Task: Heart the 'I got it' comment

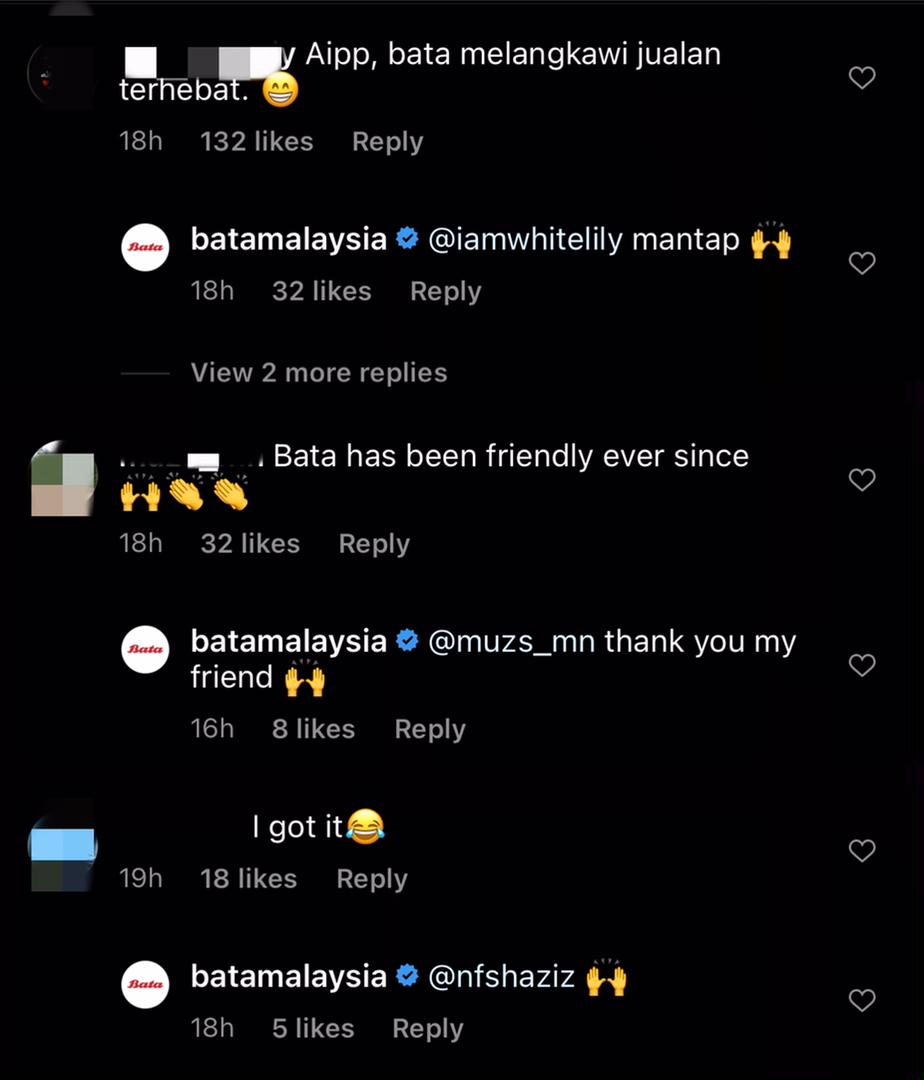Action: tap(862, 851)
